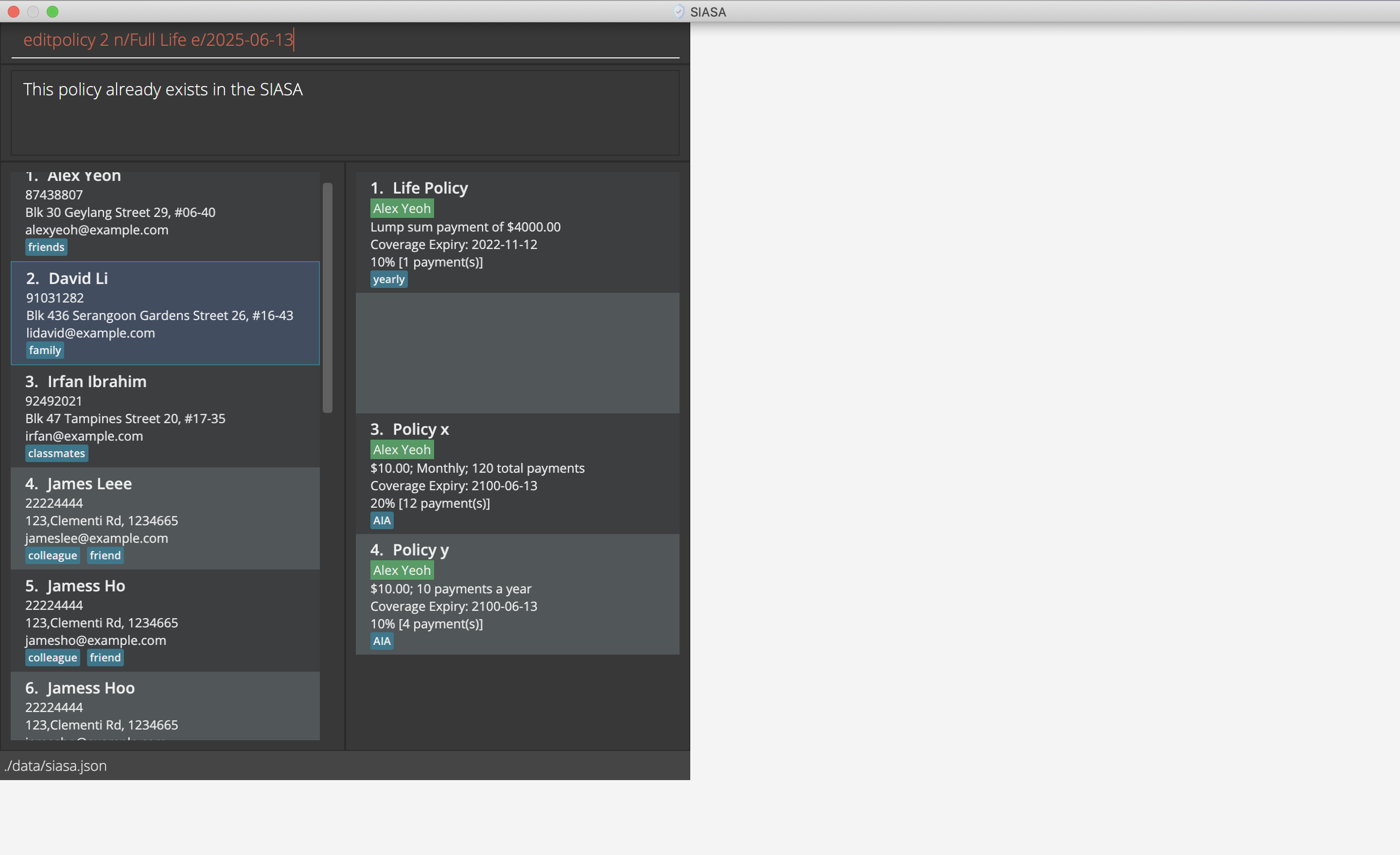Open the Life Policy list item
This screenshot has height=855, width=1400.
coord(517,232)
